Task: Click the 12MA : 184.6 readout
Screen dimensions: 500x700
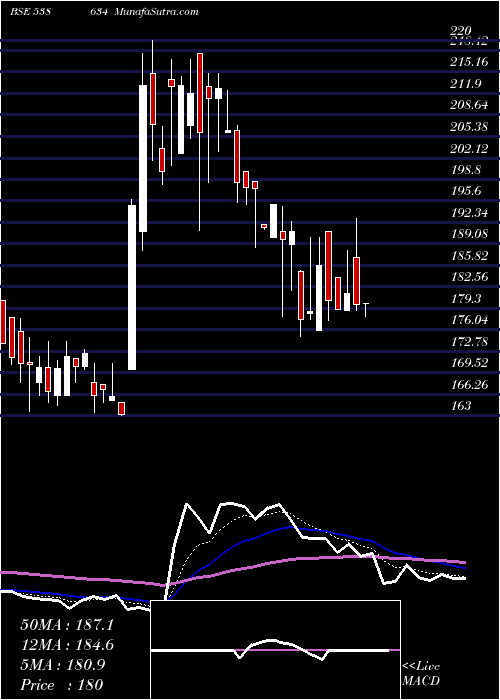Action: (x=67, y=645)
